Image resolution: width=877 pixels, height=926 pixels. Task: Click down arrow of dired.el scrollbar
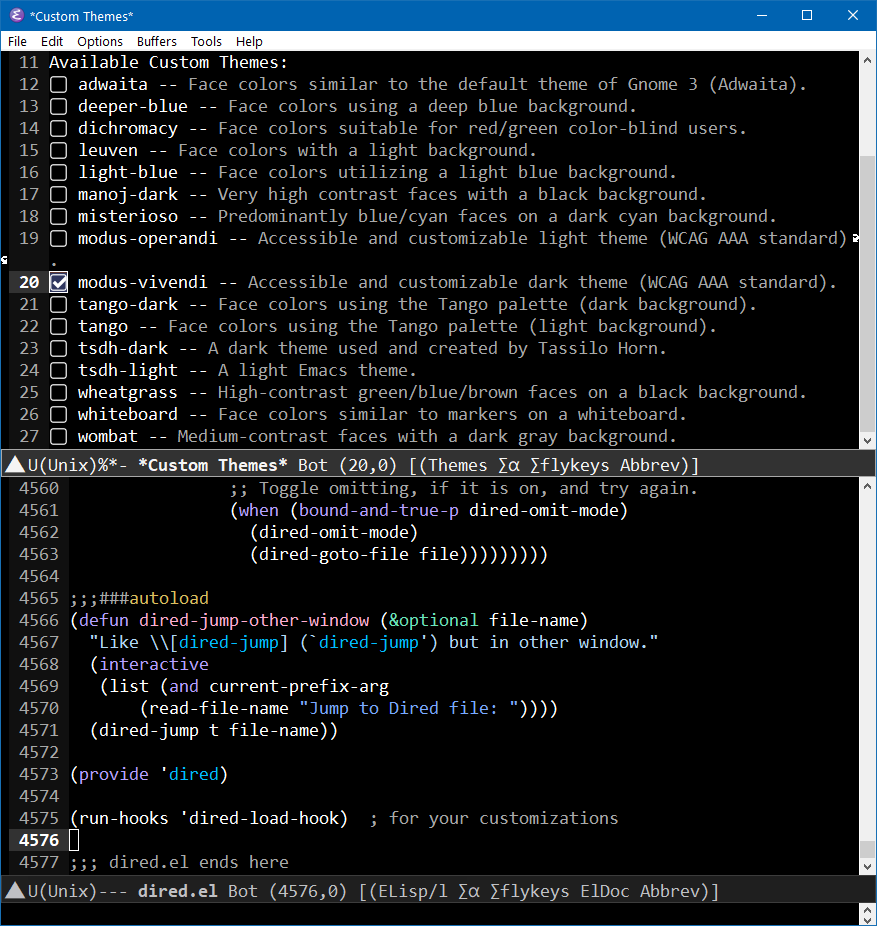click(867, 867)
